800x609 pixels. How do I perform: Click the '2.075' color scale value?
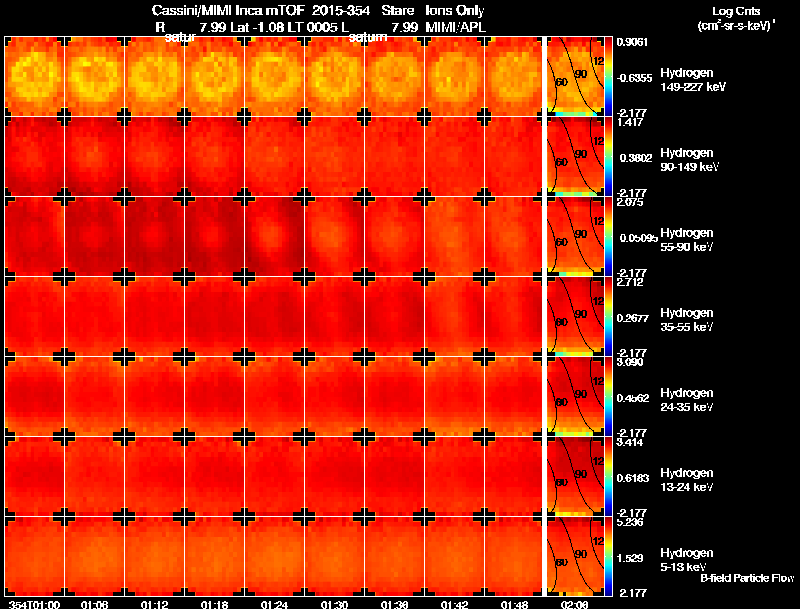click(x=631, y=202)
